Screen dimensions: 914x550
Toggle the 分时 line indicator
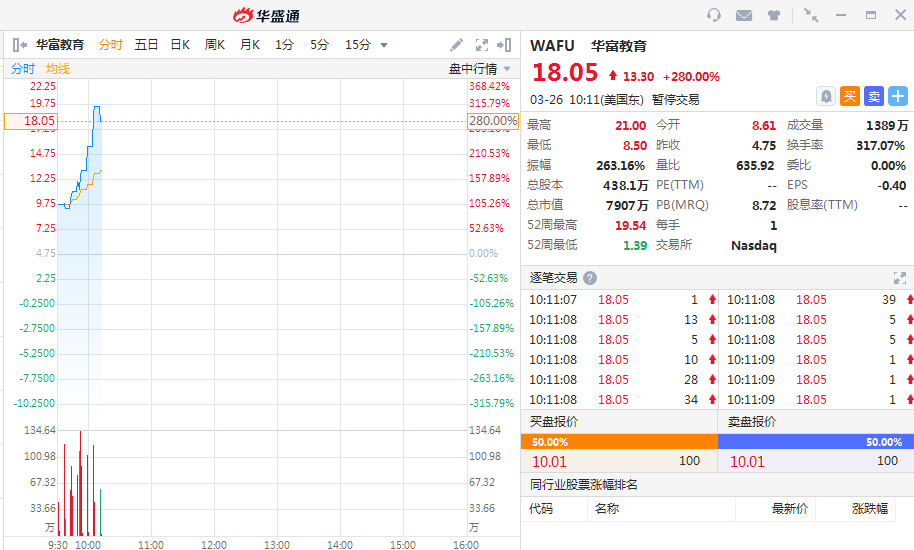click(x=23, y=69)
